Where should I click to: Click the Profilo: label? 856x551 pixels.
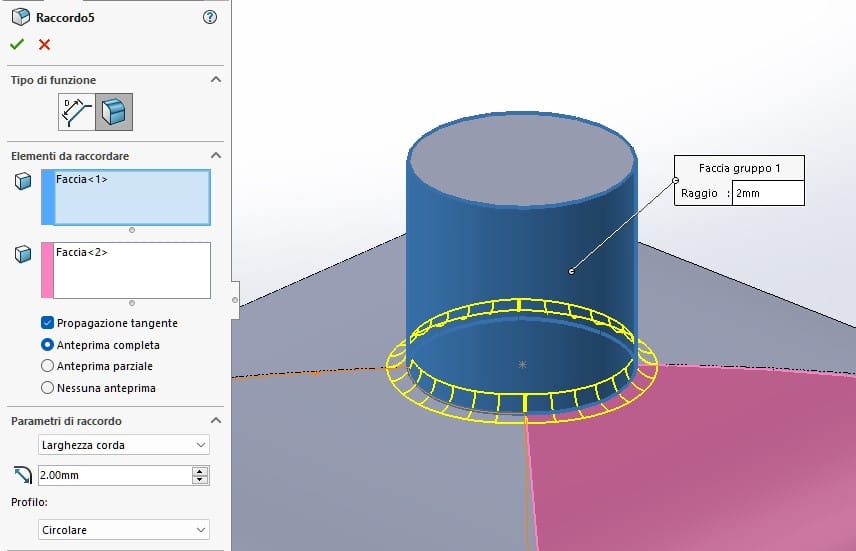coord(29,502)
